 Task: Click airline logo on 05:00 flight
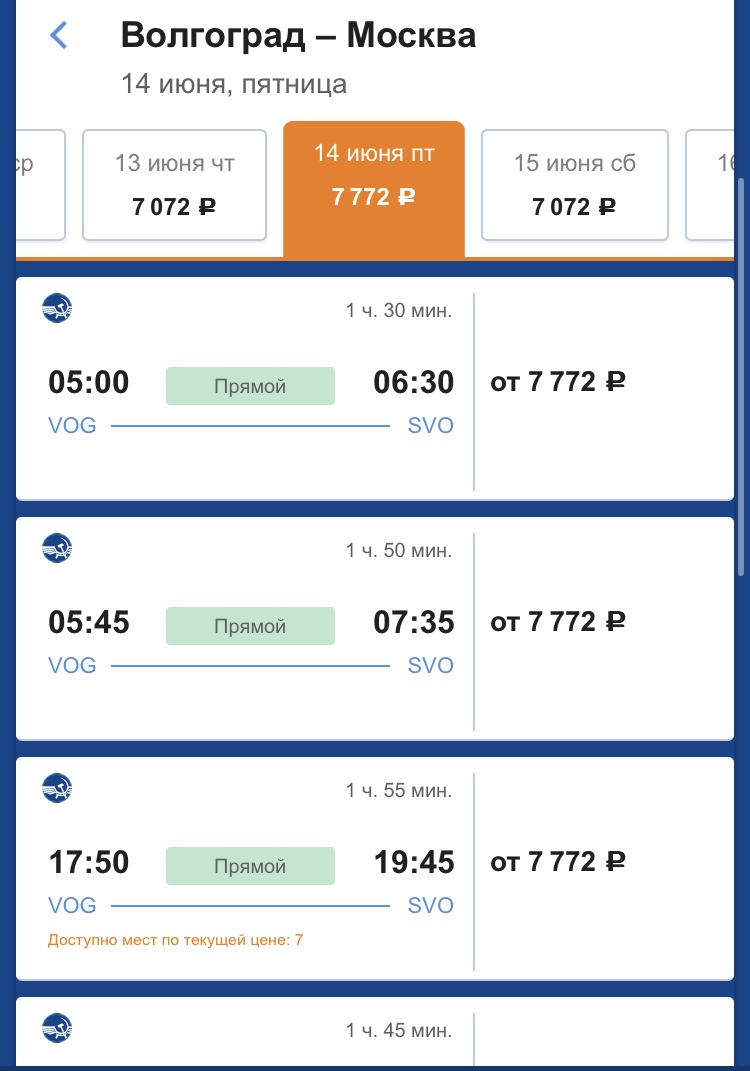57,309
